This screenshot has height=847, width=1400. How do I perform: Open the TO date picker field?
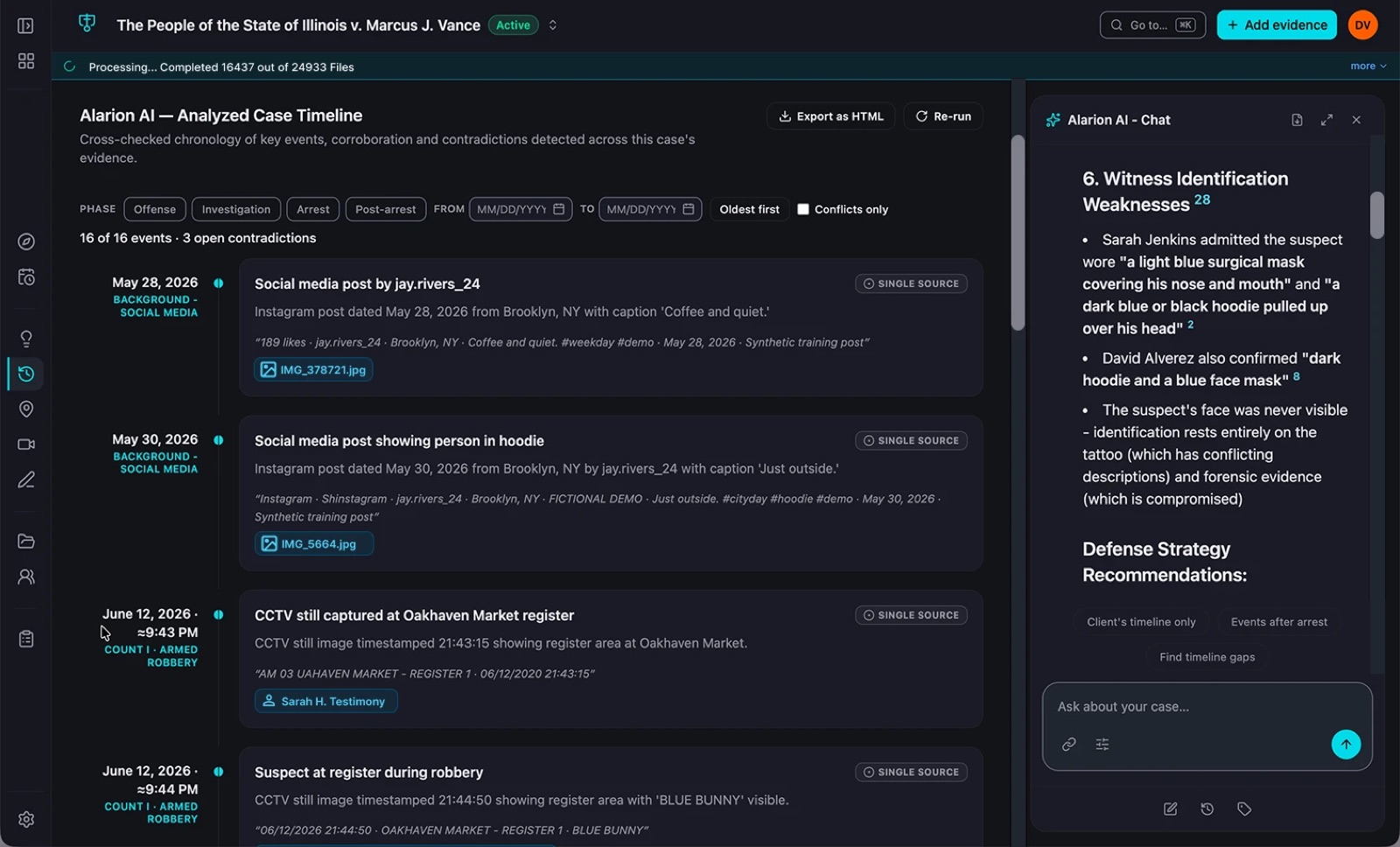650,209
